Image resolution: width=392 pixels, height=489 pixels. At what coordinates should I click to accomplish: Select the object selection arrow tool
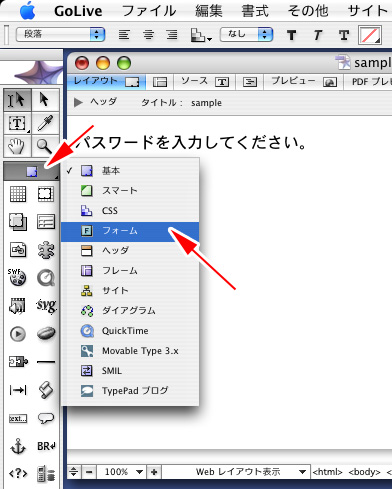click(45, 100)
